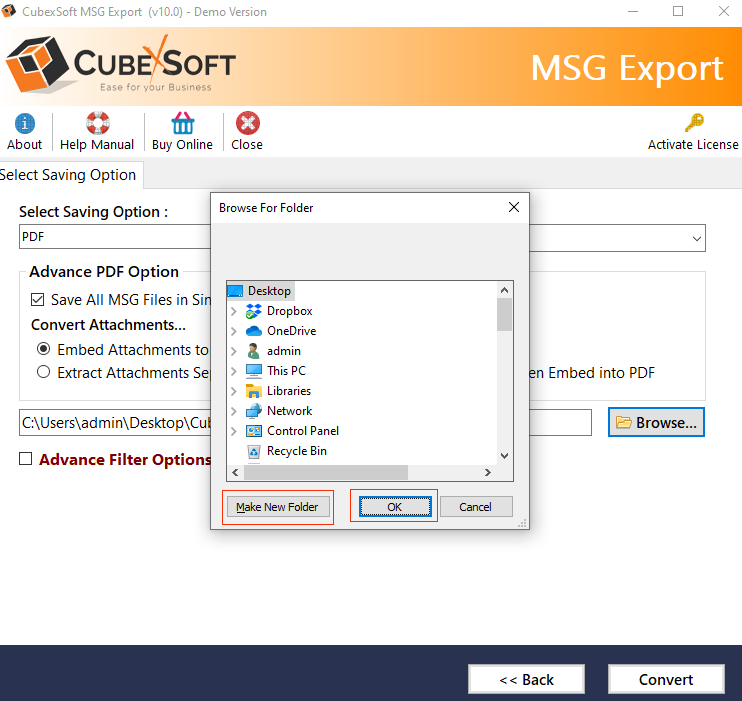742x701 pixels.
Task: Click the Browse... button
Action: tap(656, 422)
